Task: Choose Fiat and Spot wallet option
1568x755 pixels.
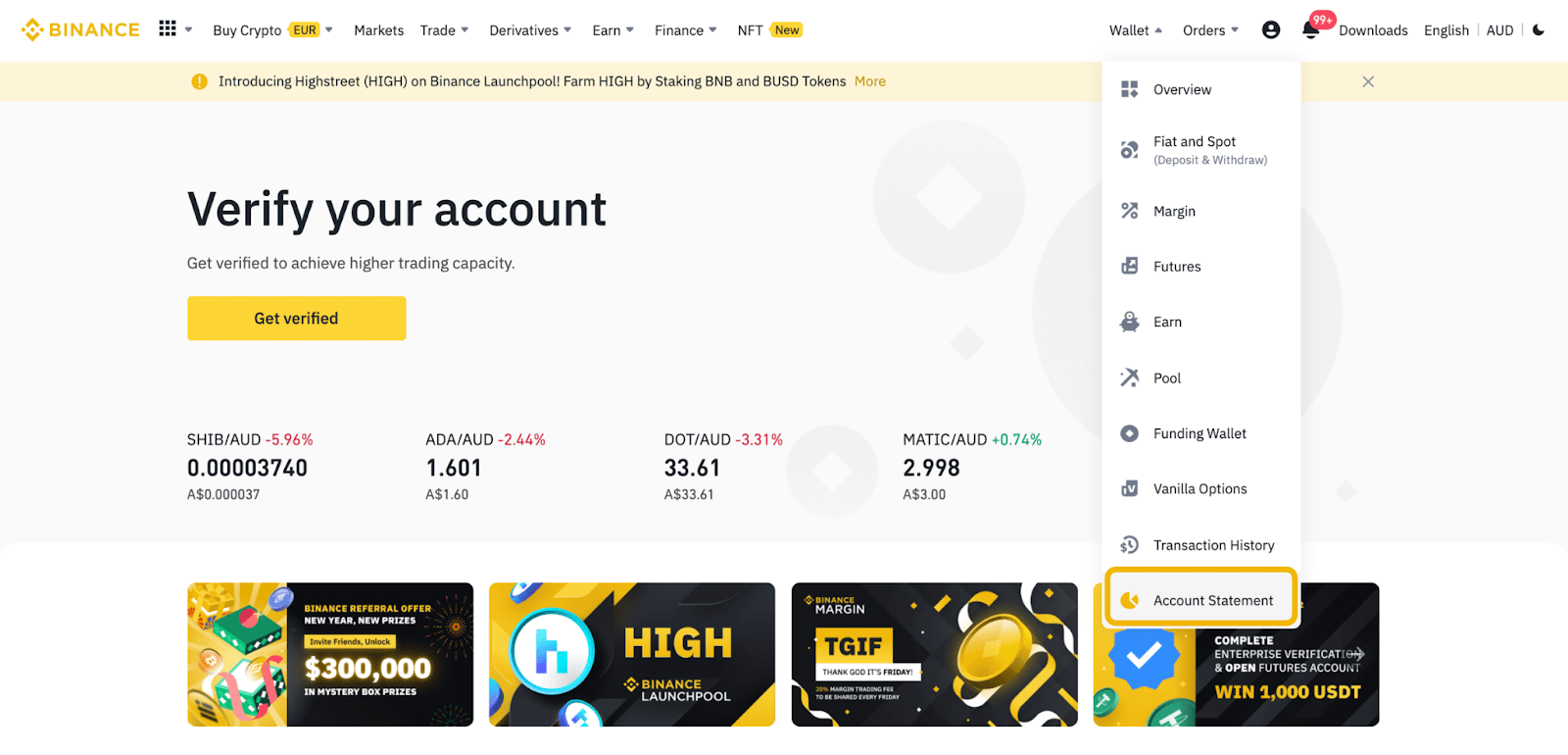Action: [1201, 150]
